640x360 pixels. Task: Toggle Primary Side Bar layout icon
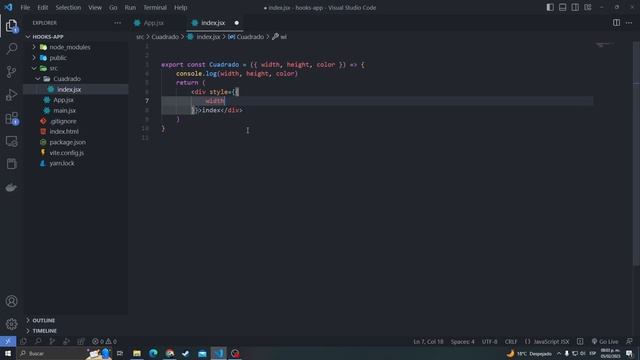tap(550, 7)
